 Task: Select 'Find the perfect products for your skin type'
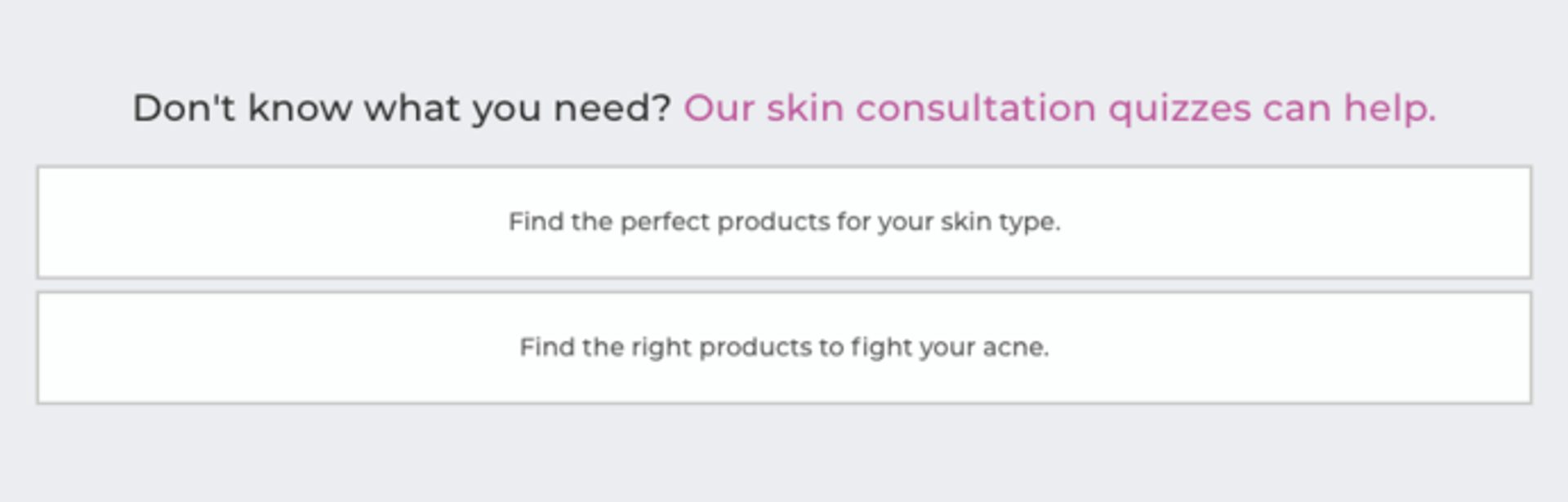(784, 220)
